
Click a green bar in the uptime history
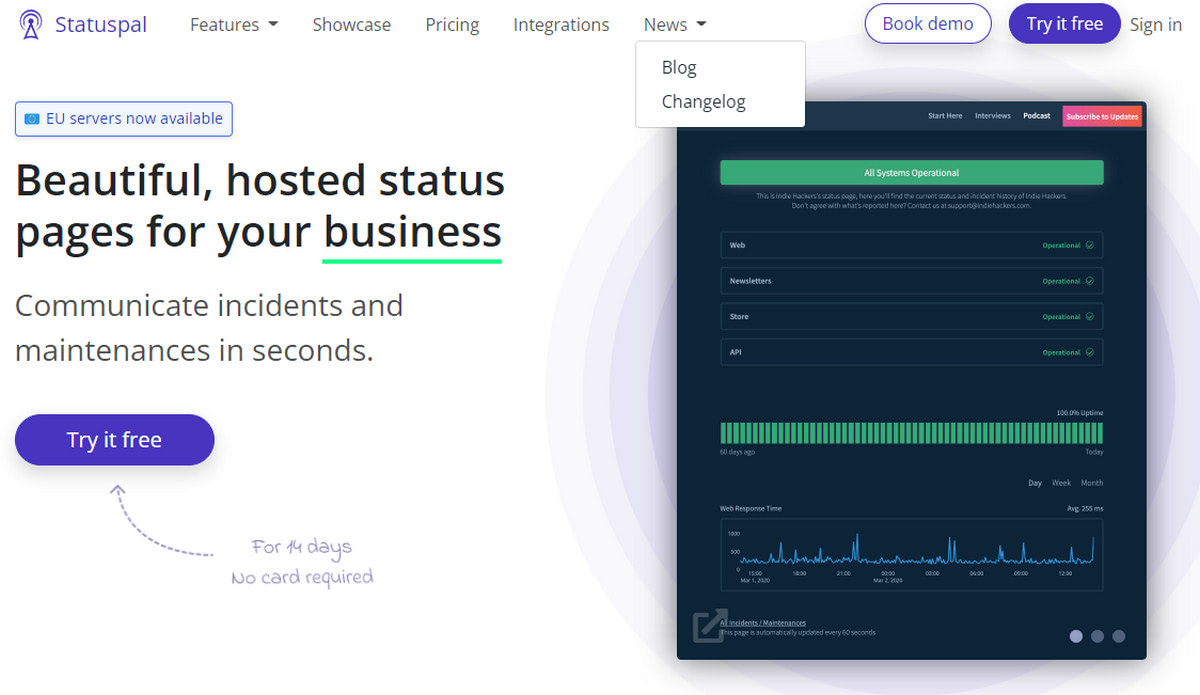910,432
